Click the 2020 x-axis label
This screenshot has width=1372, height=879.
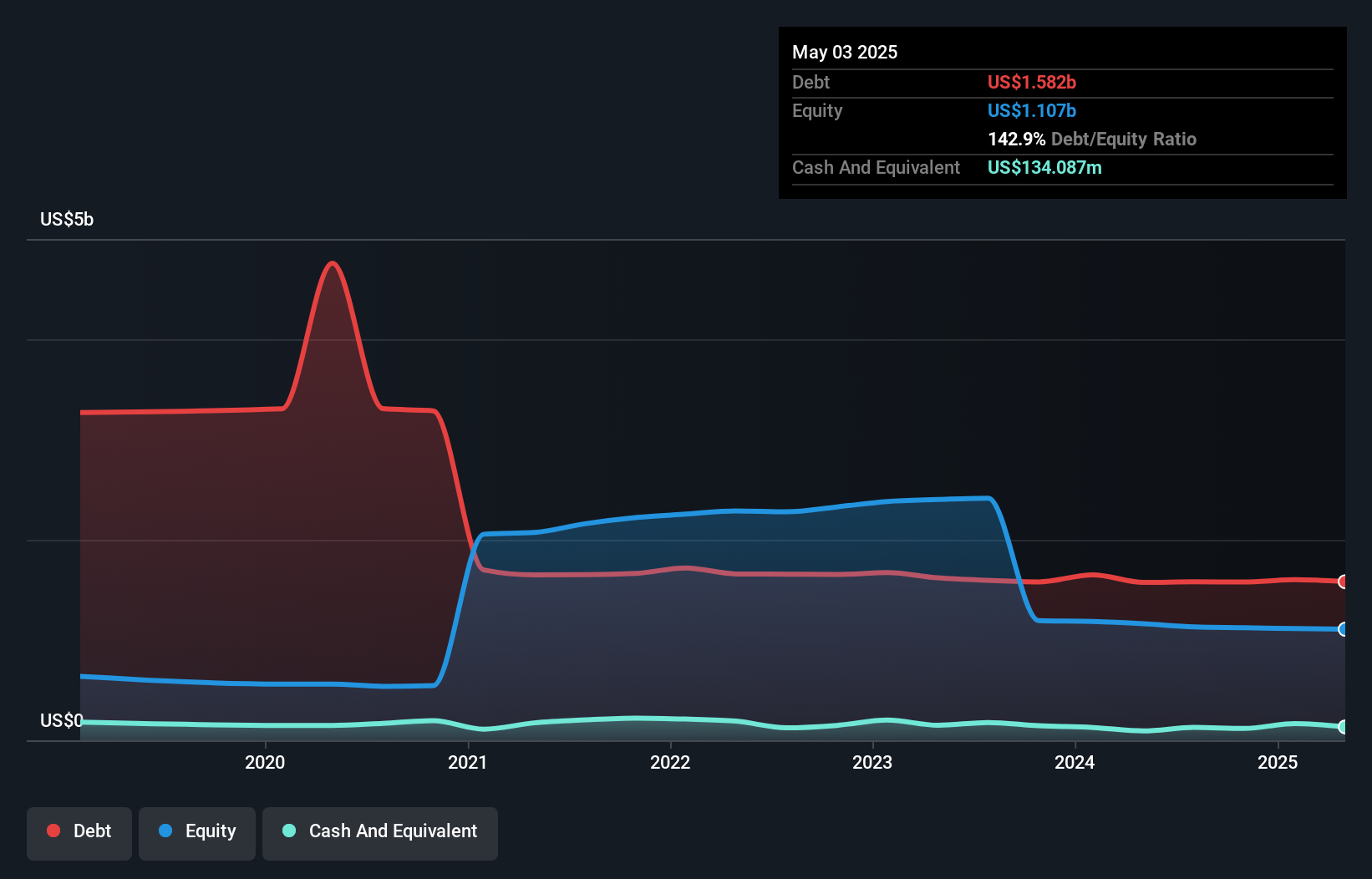(x=265, y=762)
